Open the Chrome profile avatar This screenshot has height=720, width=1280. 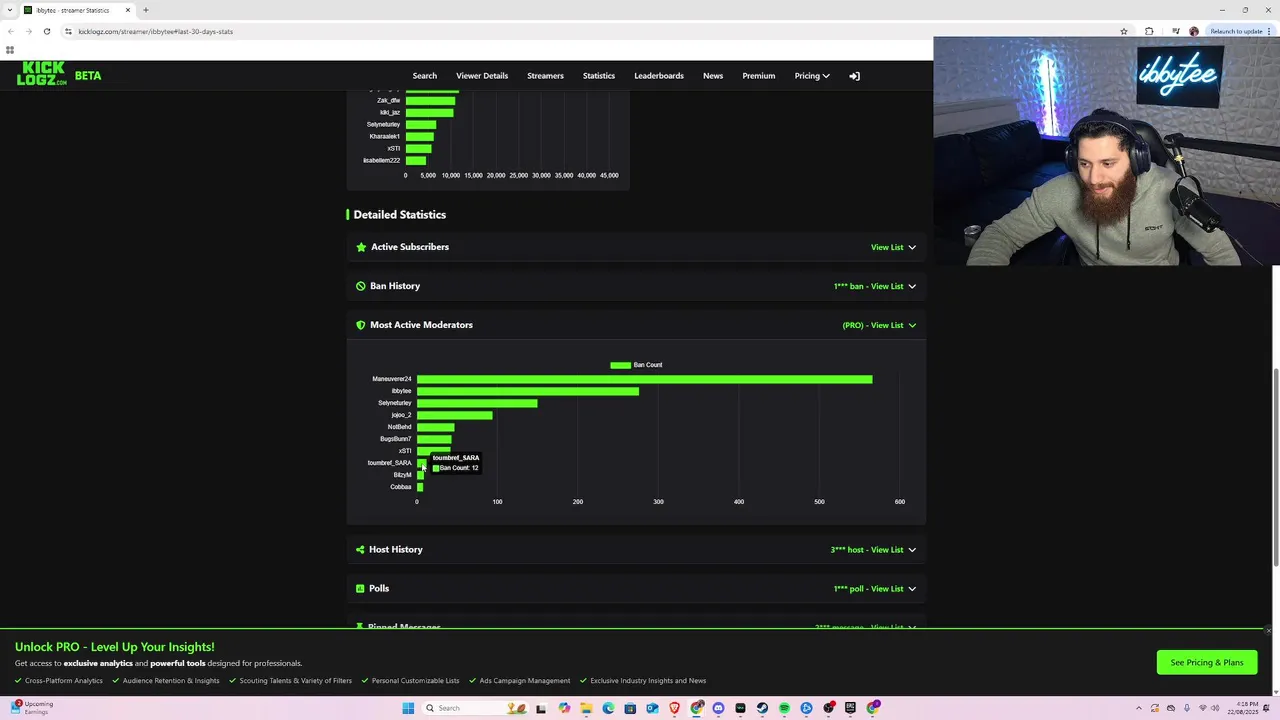1194,31
